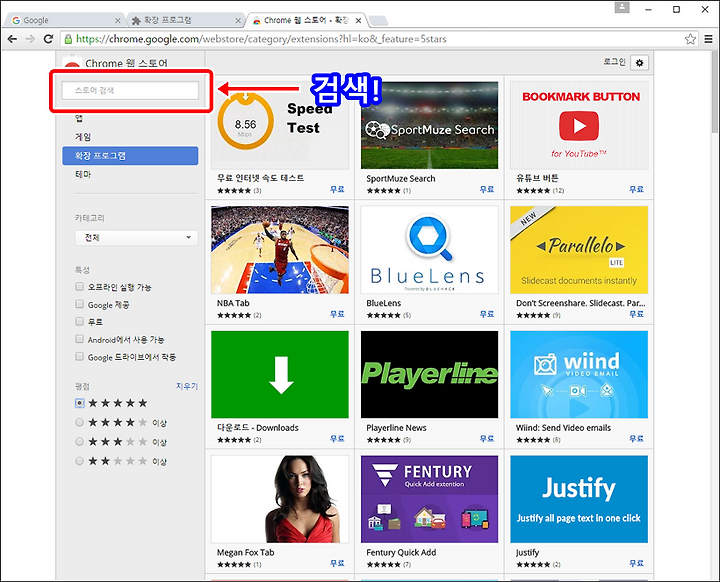This screenshot has height=582, width=720.
Task: Click the 스토어 검색 search box
Action: click(130, 90)
